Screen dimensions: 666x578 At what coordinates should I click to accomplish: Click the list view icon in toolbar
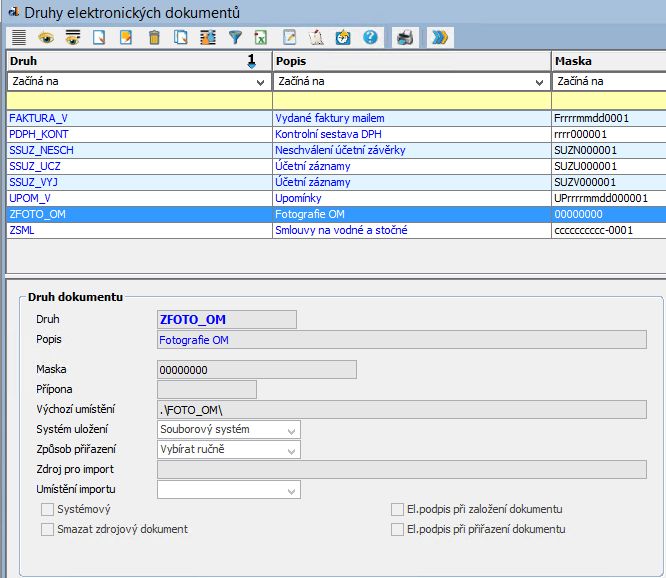pyautogui.click(x=18, y=38)
